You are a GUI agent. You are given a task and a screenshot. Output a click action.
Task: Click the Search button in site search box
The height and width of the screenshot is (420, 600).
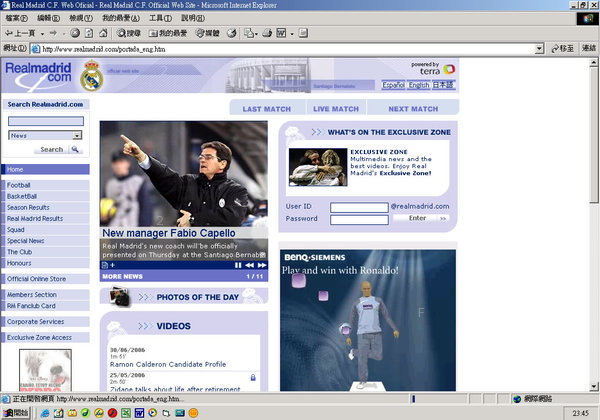click(x=52, y=149)
